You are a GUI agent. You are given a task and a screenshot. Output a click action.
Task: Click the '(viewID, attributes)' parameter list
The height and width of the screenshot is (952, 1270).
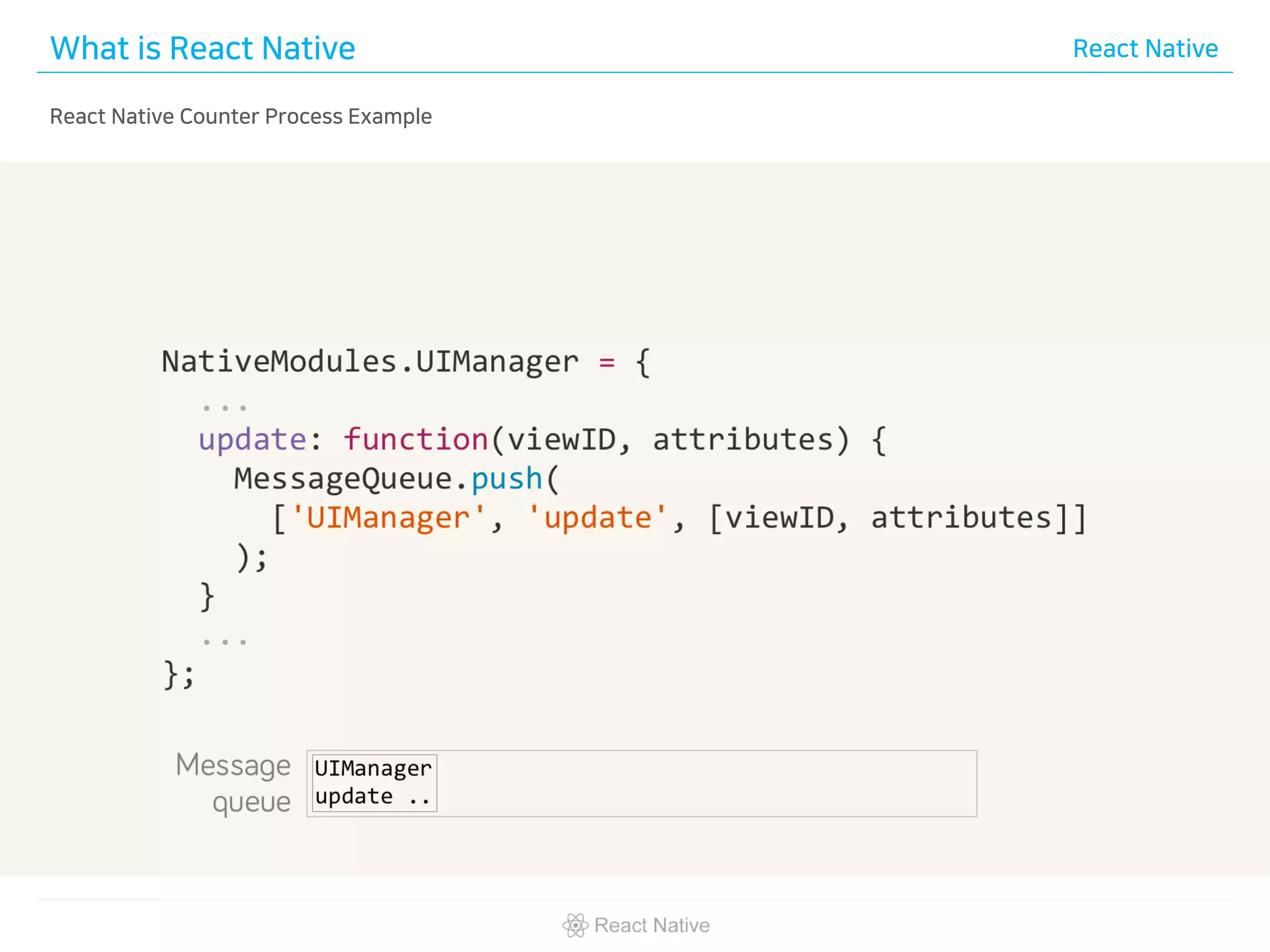(670, 439)
